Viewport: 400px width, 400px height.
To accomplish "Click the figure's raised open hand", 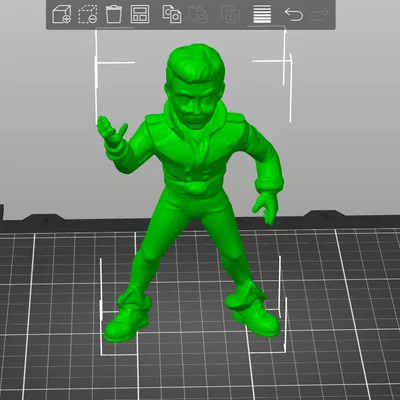I will (111, 132).
